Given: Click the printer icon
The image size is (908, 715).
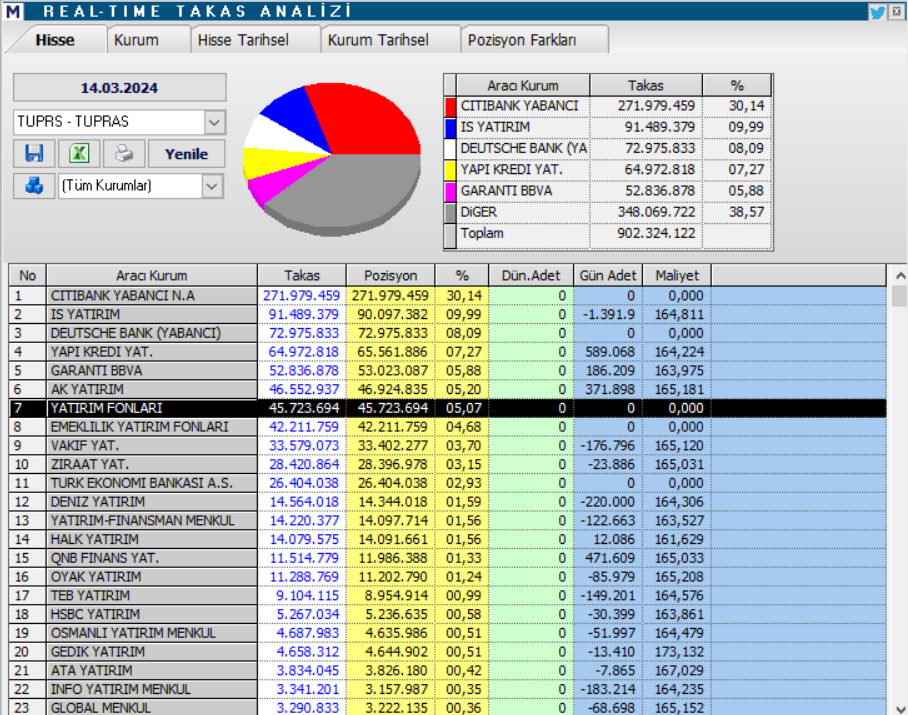Looking at the screenshot, I should (x=122, y=154).
